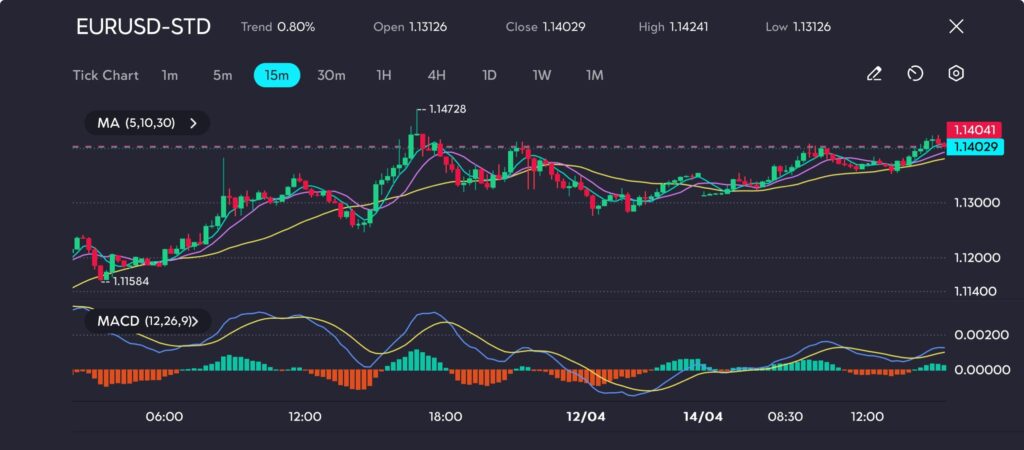The image size is (1024, 450).
Task: Switch to Tick Chart view
Action: click(x=105, y=75)
